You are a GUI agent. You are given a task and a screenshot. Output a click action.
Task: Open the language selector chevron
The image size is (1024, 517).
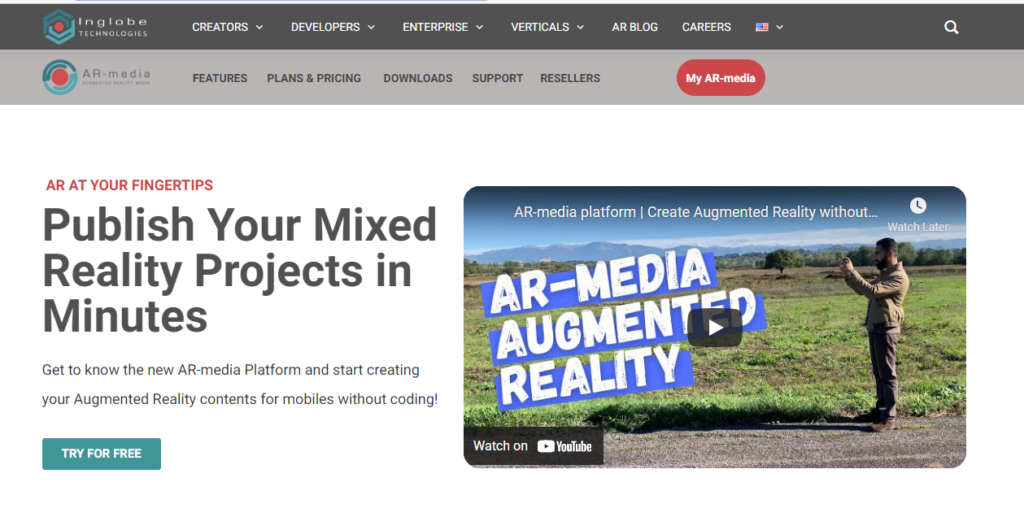(779, 27)
